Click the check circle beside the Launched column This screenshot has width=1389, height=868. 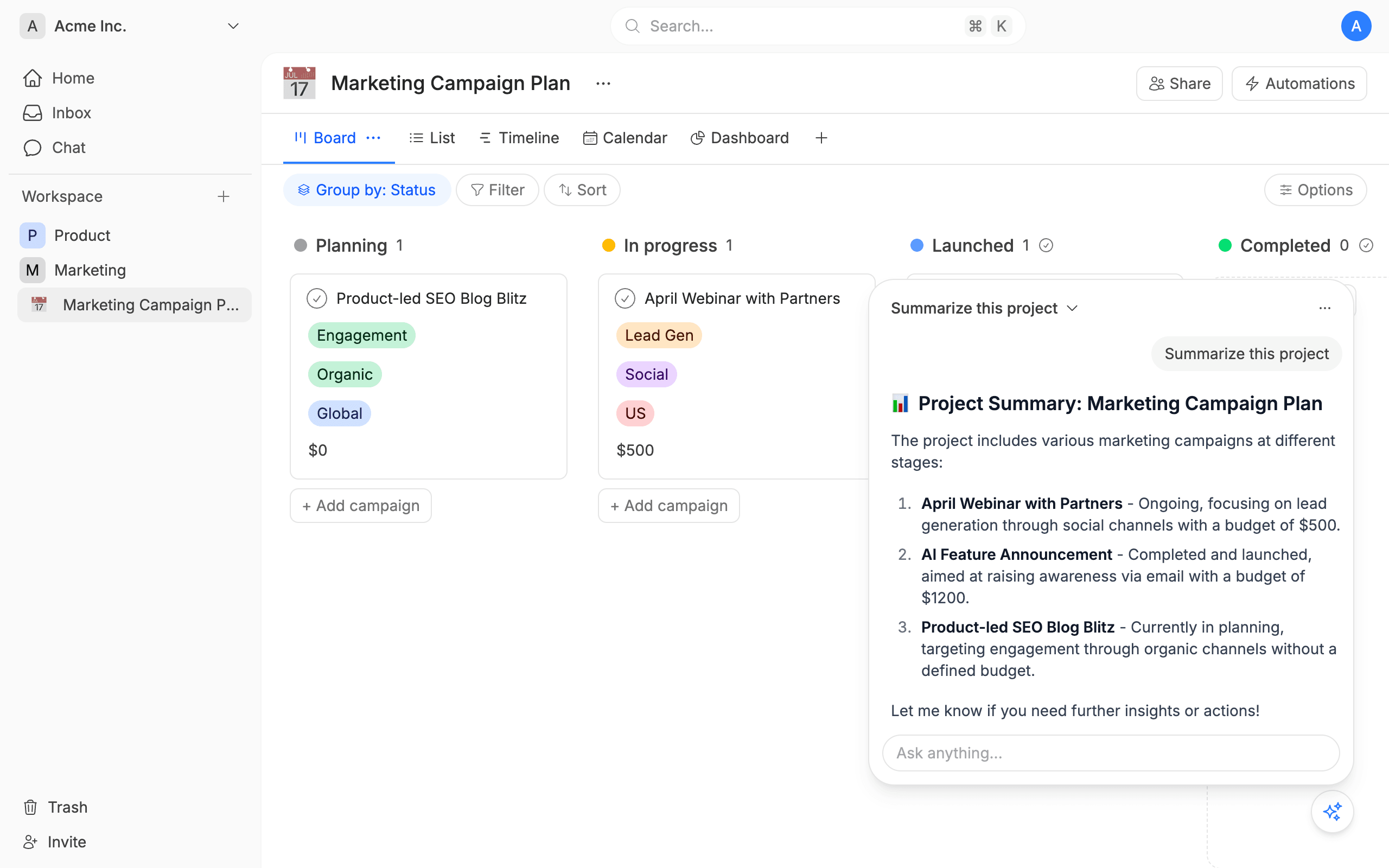click(1046, 246)
